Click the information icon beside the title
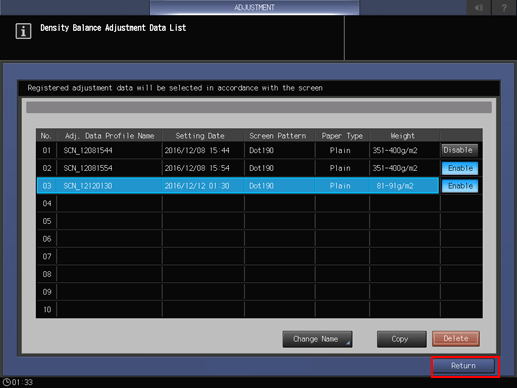The image size is (517, 388). click(x=23, y=31)
